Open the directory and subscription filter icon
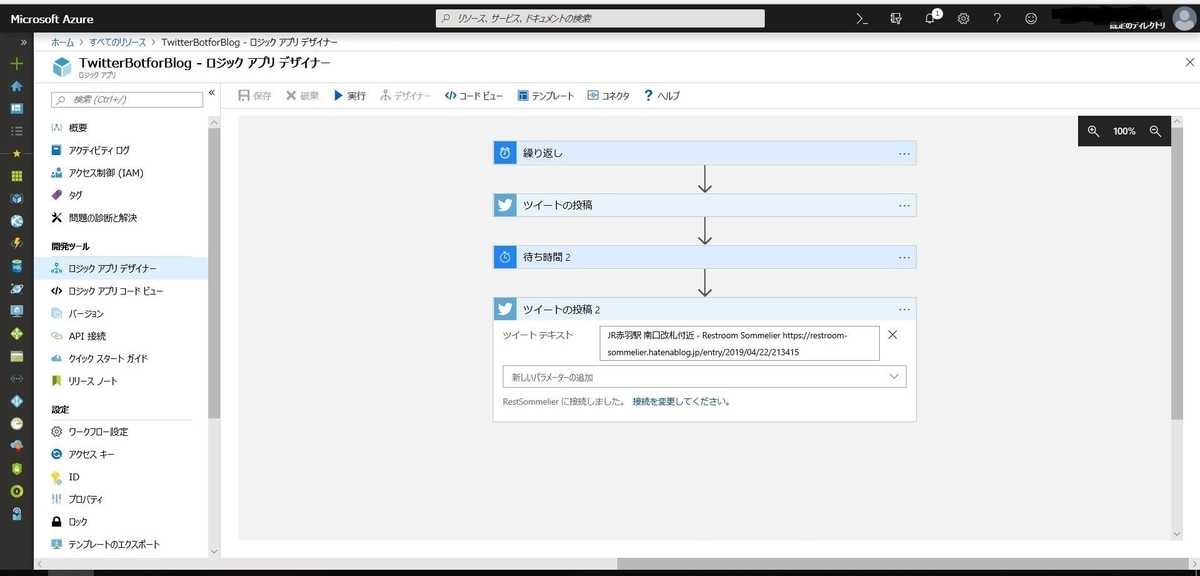Image resolution: width=1200 pixels, height=576 pixels. (897, 18)
